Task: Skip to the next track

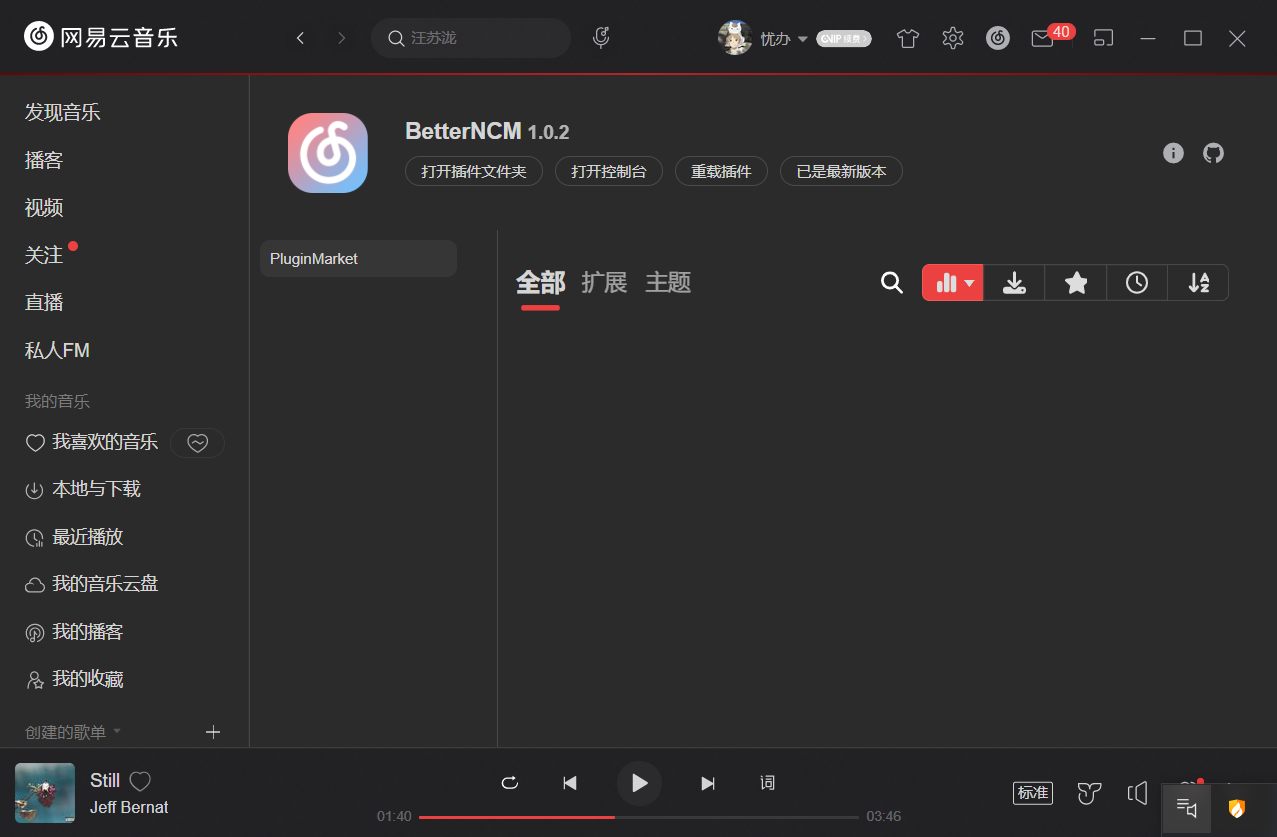Action: coord(708,783)
